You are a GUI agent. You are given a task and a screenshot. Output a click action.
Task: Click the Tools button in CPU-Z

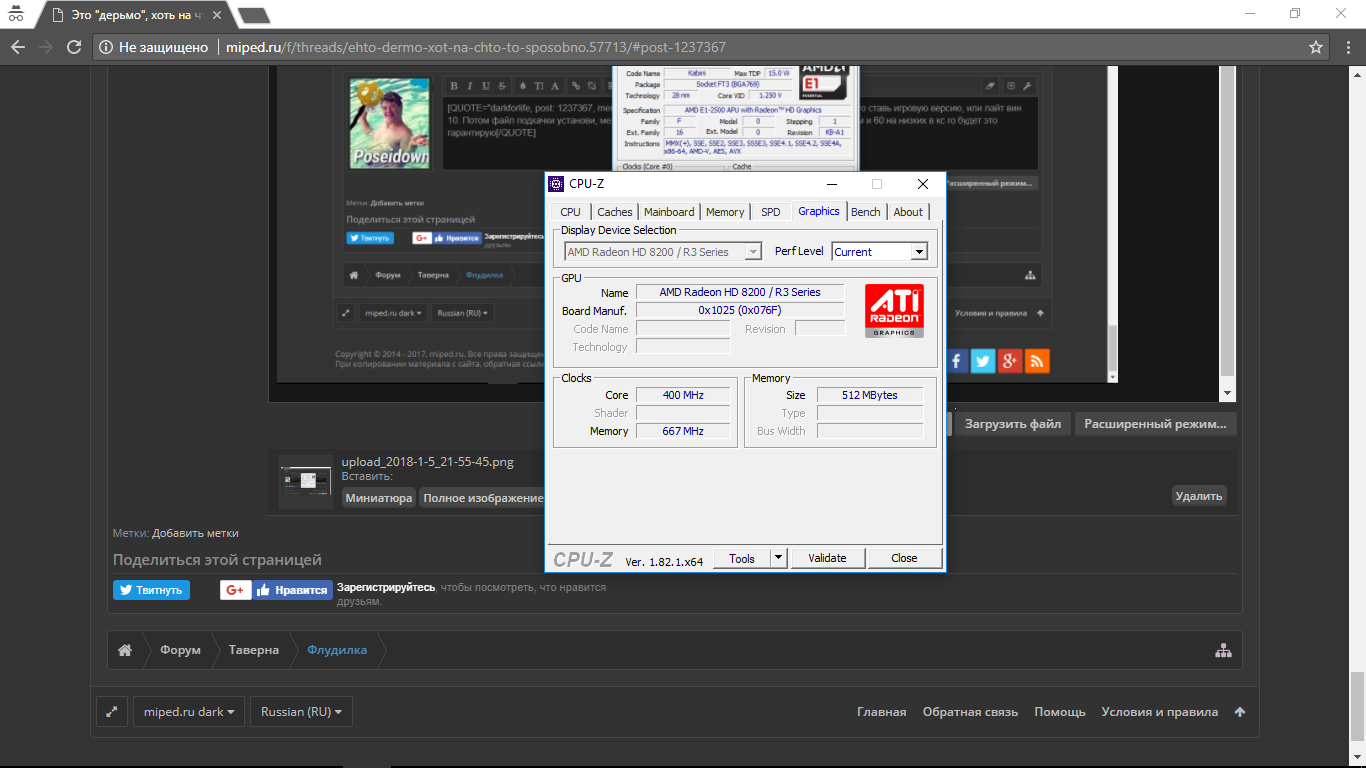[x=742, y=558]
